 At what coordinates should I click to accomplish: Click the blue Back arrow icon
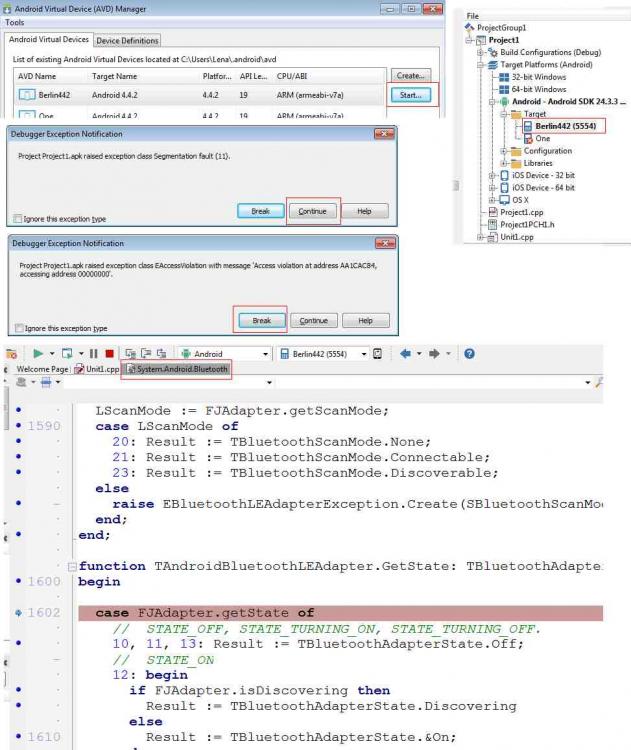point(405,353)
